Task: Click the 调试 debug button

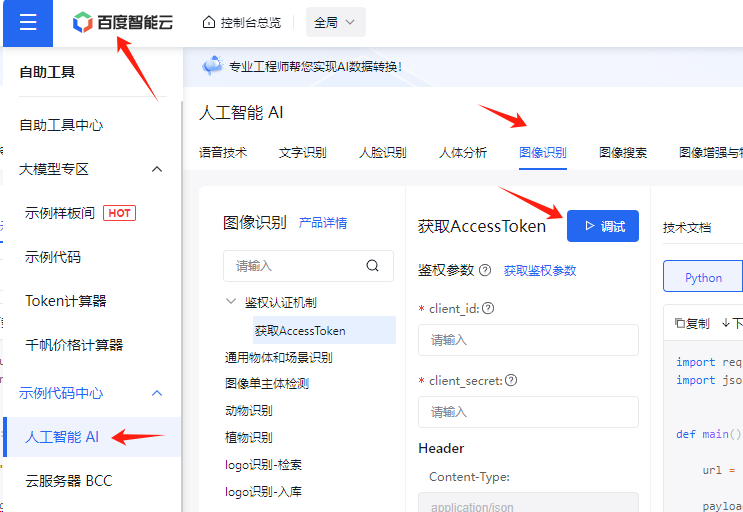Action: point(603,226)
